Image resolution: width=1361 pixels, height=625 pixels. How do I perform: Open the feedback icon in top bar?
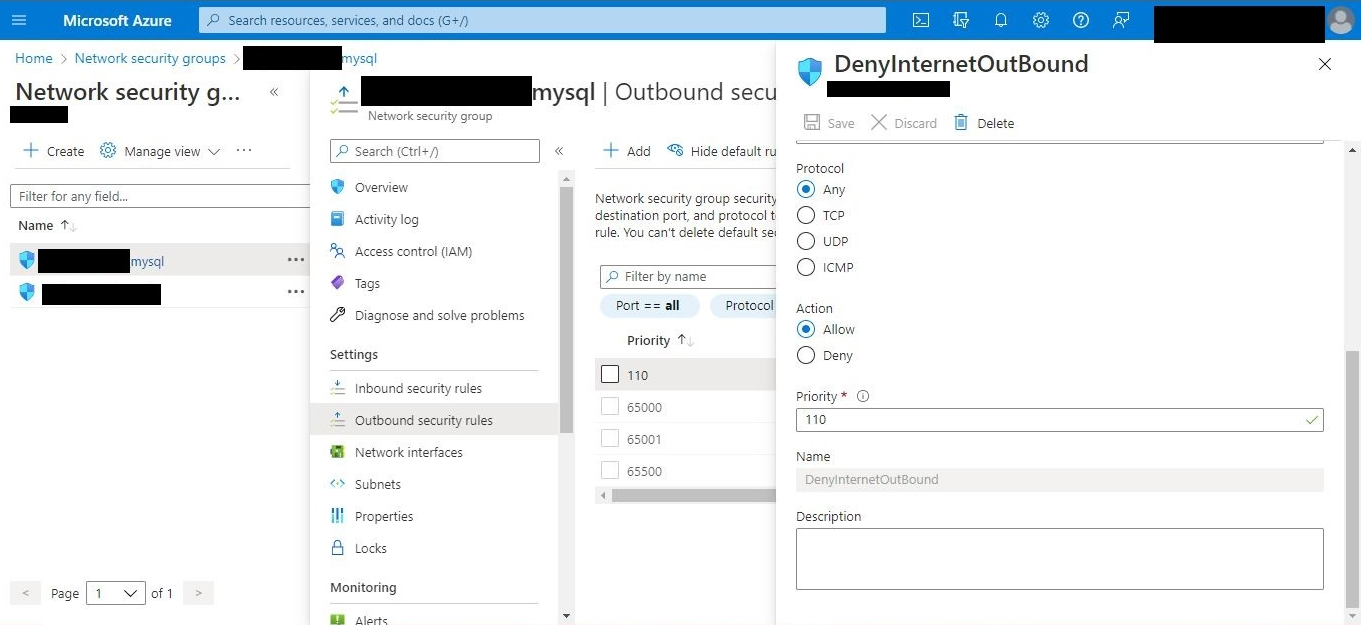coord(1121,20)
